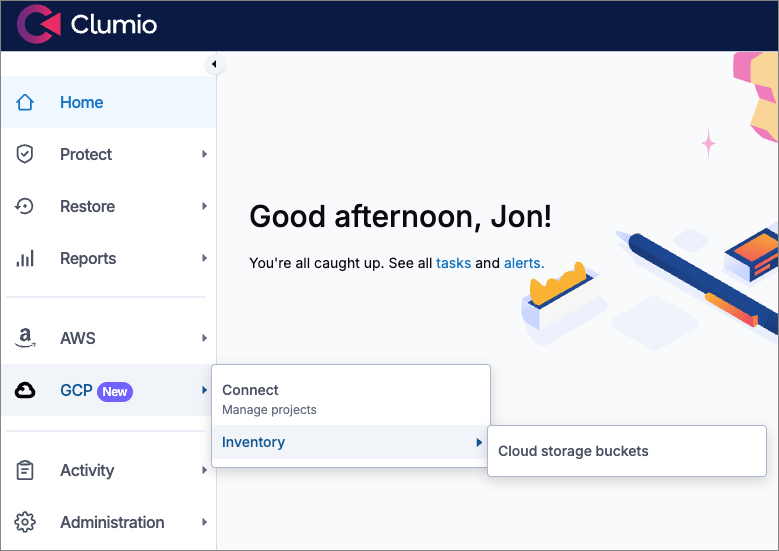Select Inventory in the GCP flyout
This screenshot has width=779, height=551.
[254, 442]
